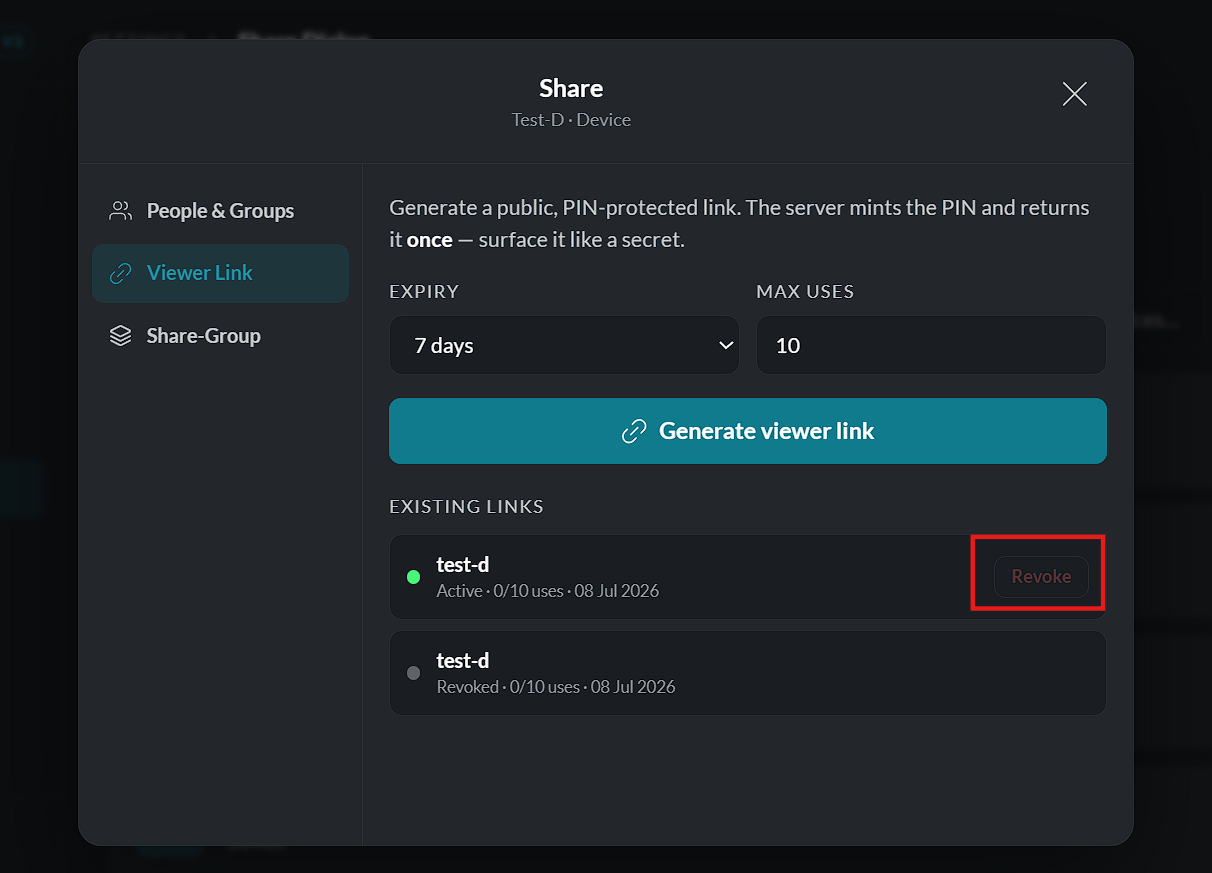This screenshot has height=873, width=1212.
Task: Click the grey status dot of revoked test-d
Action: [x=414, y=673]
